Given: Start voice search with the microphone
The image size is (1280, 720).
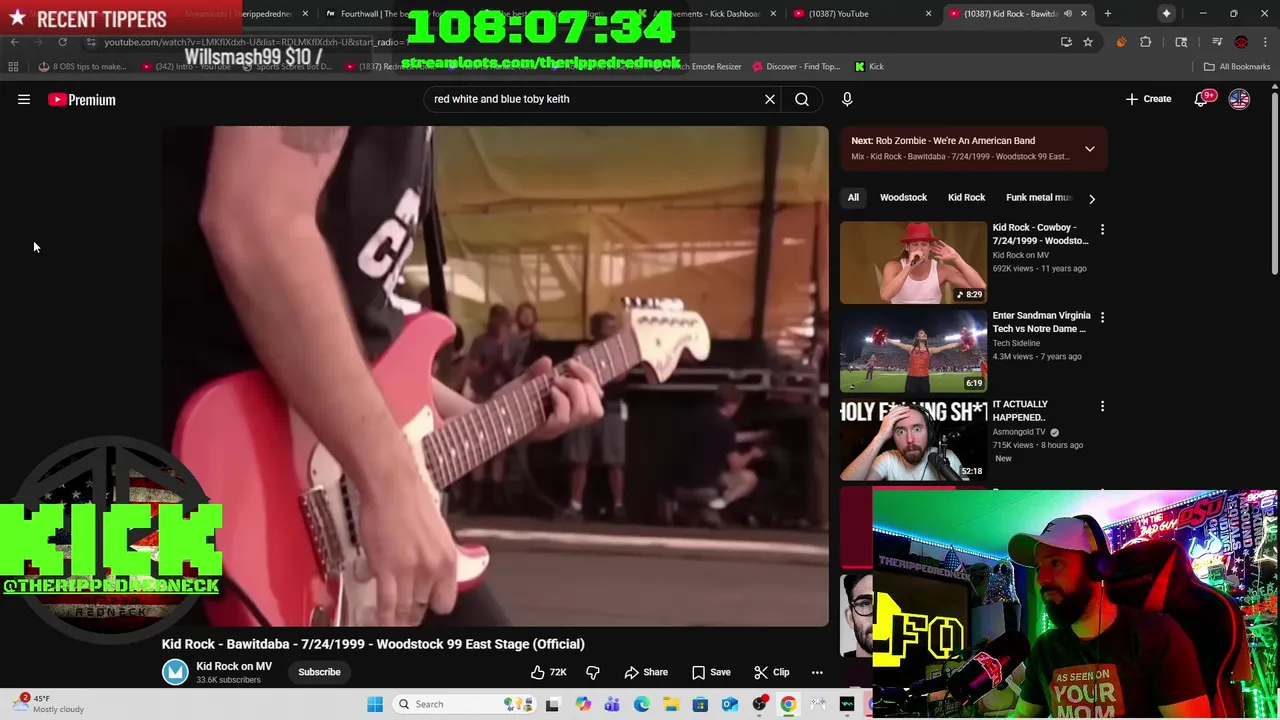Looking at the screenshot, I should pyautogui.click(x=847, y=99).
